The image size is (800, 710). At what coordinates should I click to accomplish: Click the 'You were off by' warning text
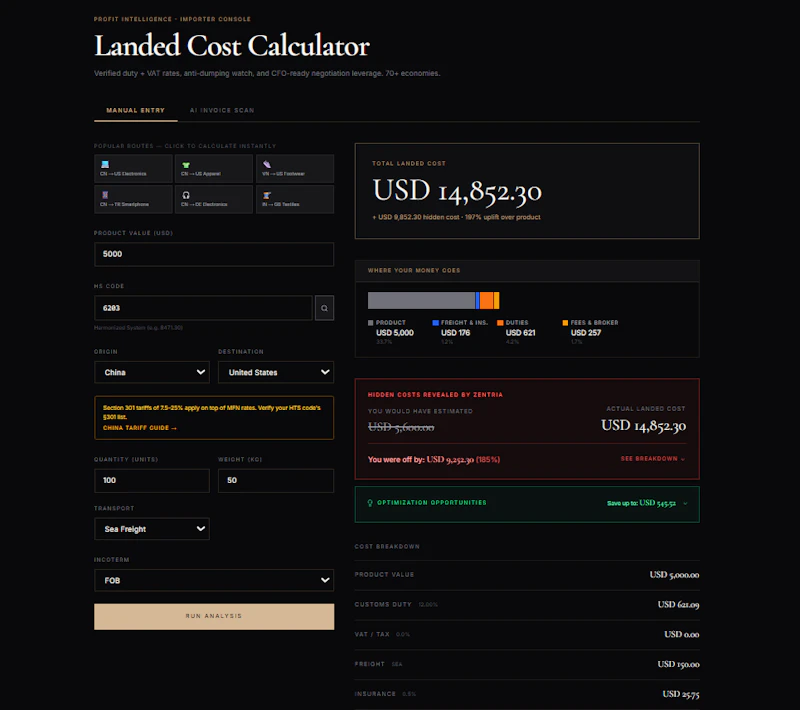coord(434,460)
